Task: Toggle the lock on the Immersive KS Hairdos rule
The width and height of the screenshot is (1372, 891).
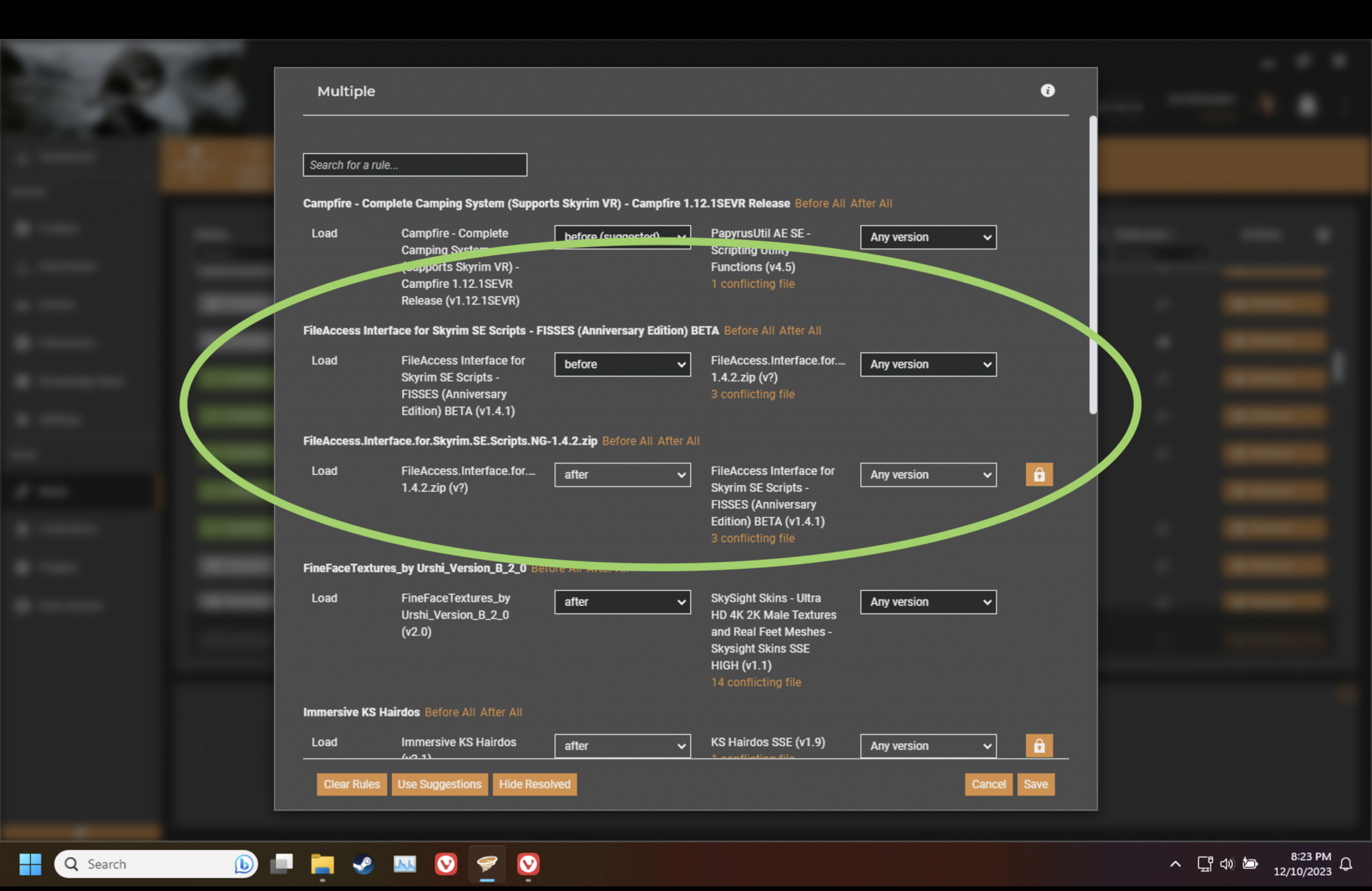Action: click(x=1039, y=746)
